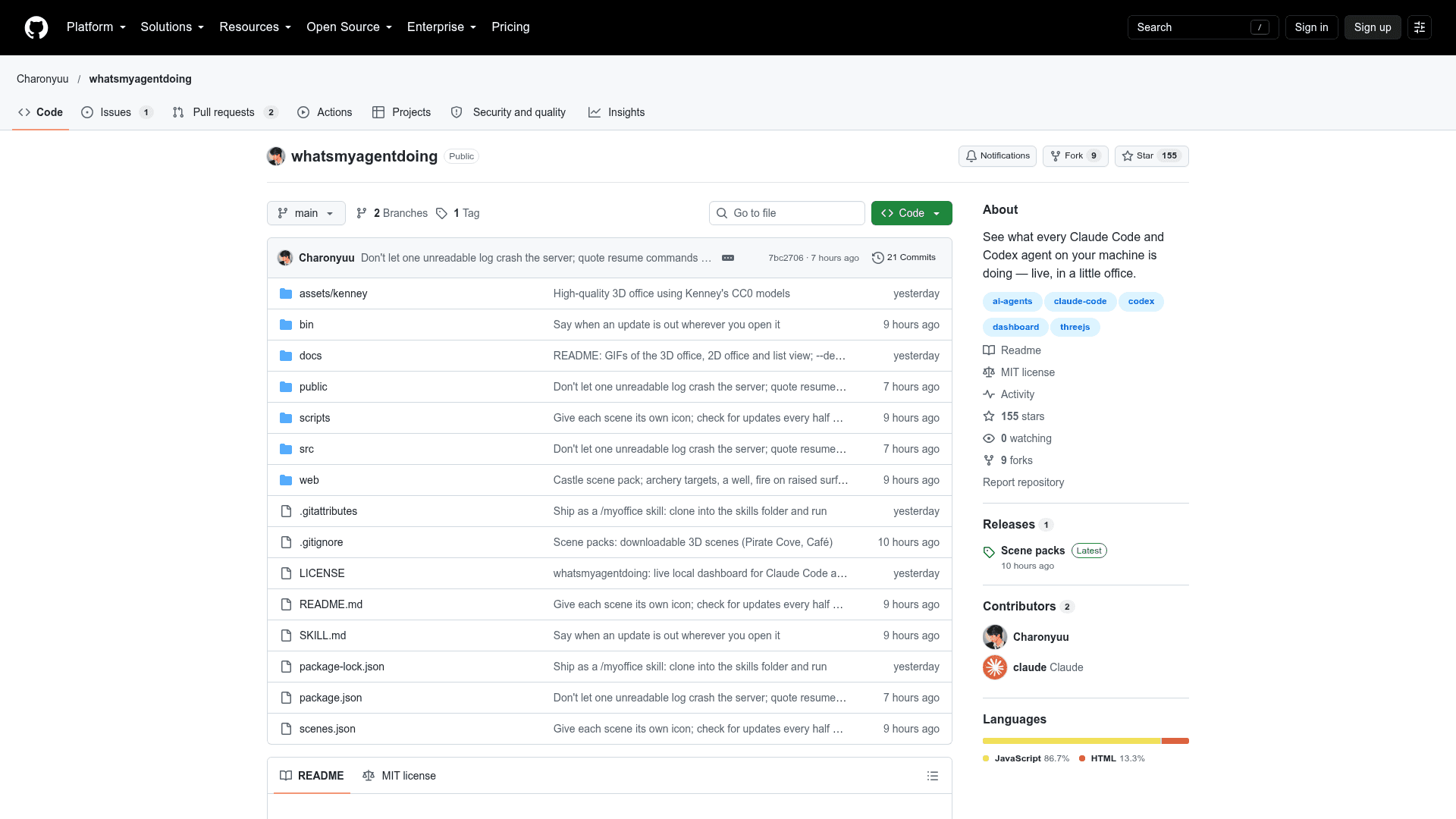Expand the Solutions menu
This screenshot has height=819, width=1456.
(x=172, y=27)
